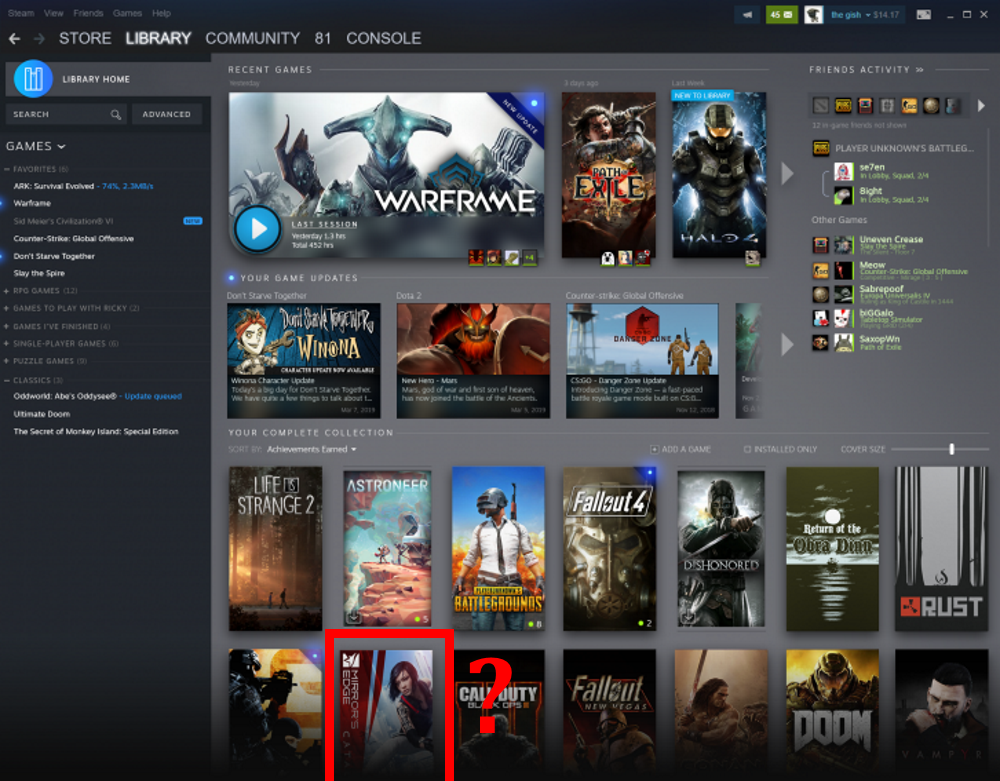
Task: Click the next arrow beside Recent Games
Action: click(x=787, y=173)
